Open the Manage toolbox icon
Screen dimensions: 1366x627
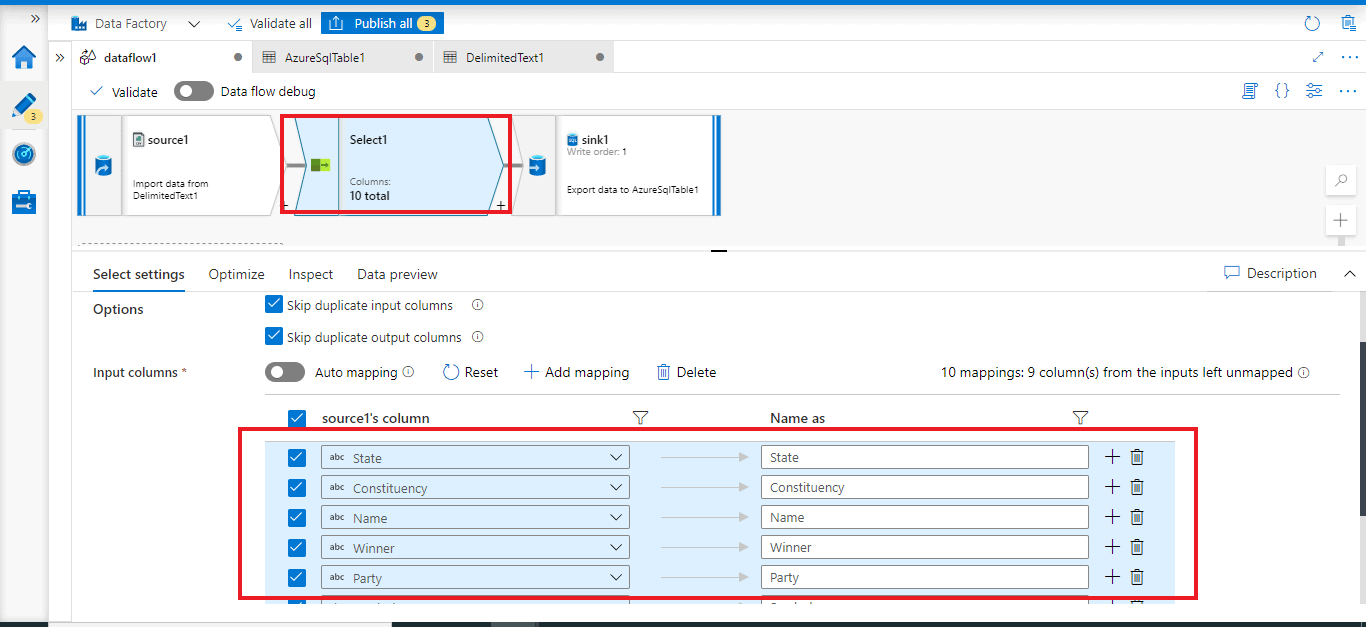24,202
